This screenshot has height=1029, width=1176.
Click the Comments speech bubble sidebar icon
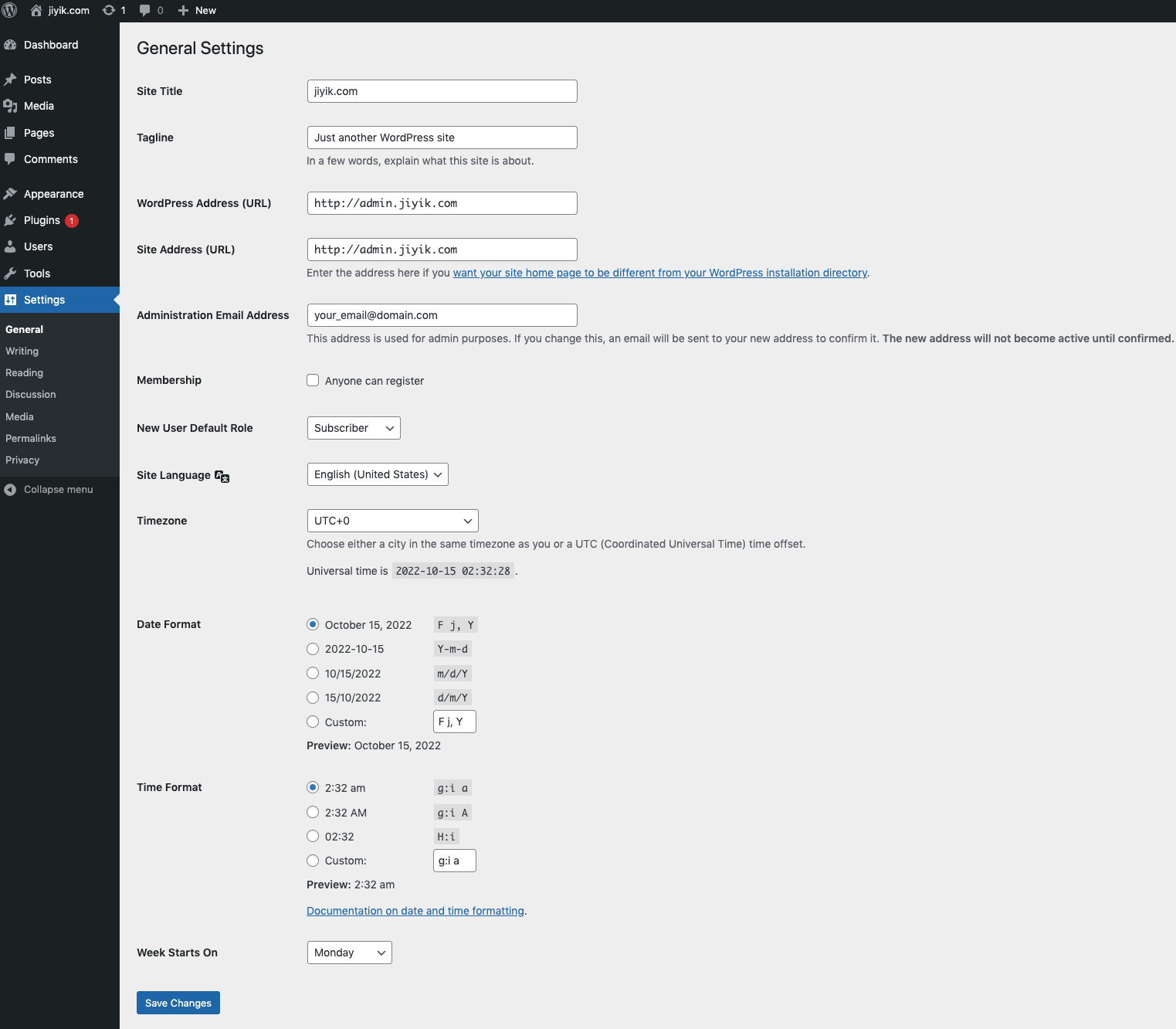(10, 159)
